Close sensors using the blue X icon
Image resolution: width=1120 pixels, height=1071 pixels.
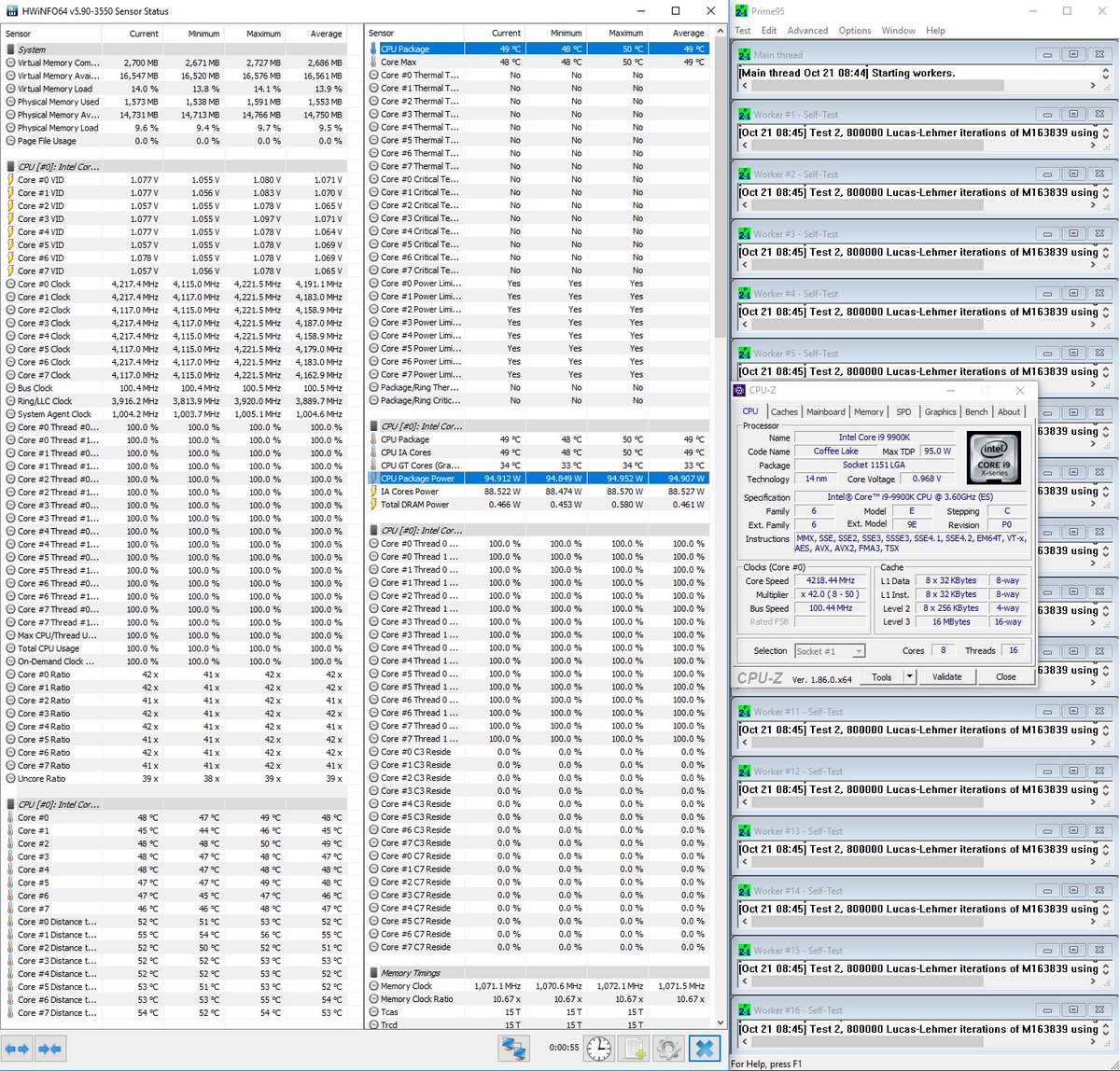pos(704,1048)
